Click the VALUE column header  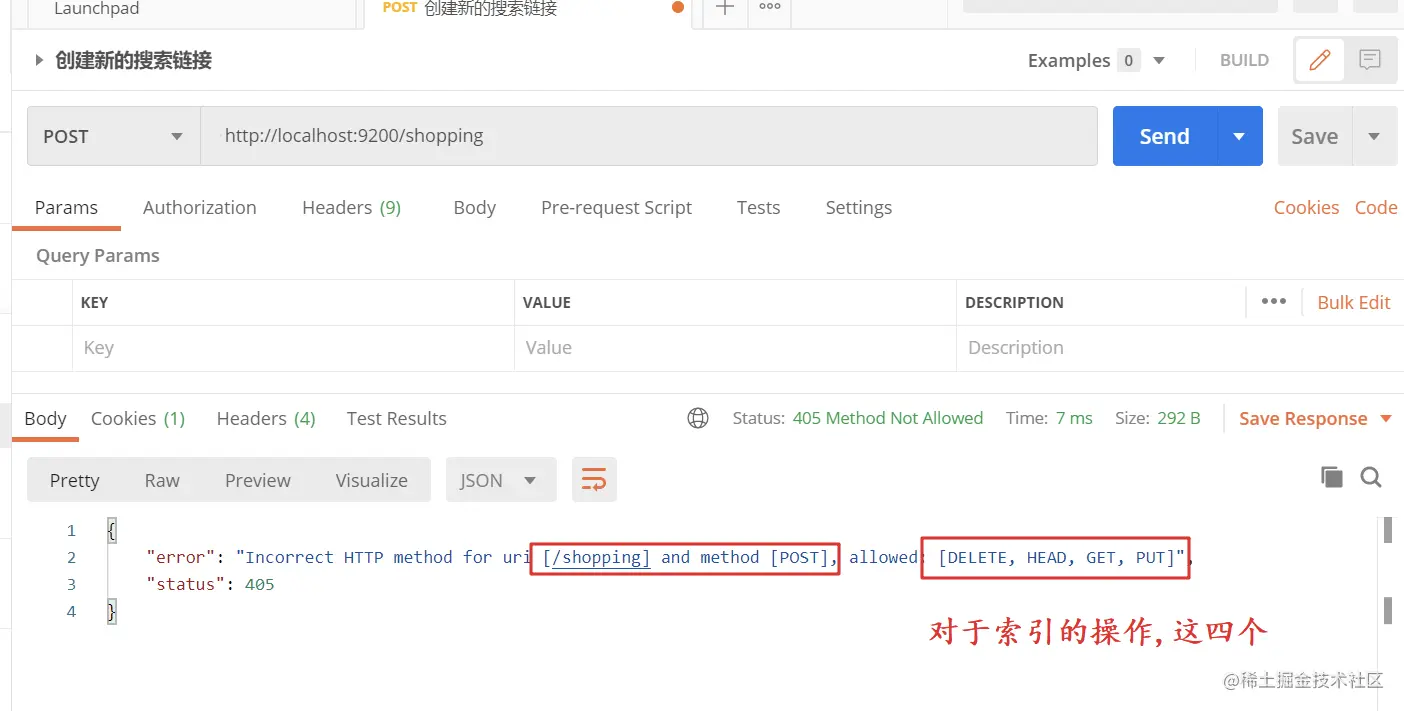(x=547, y=302)
